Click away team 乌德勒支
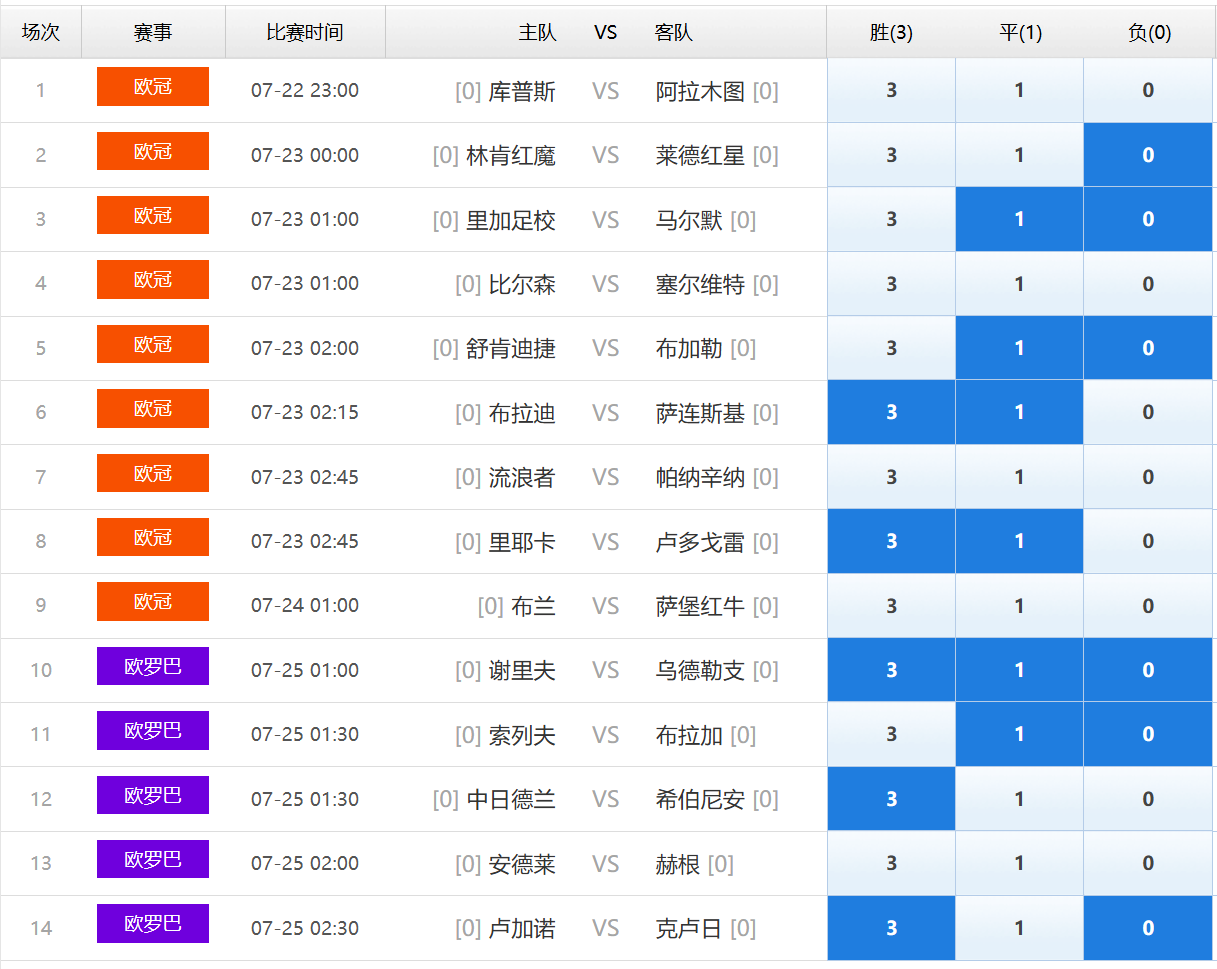Image resolution: width=1217 pixels, height=969 pixels. point(700,671)
